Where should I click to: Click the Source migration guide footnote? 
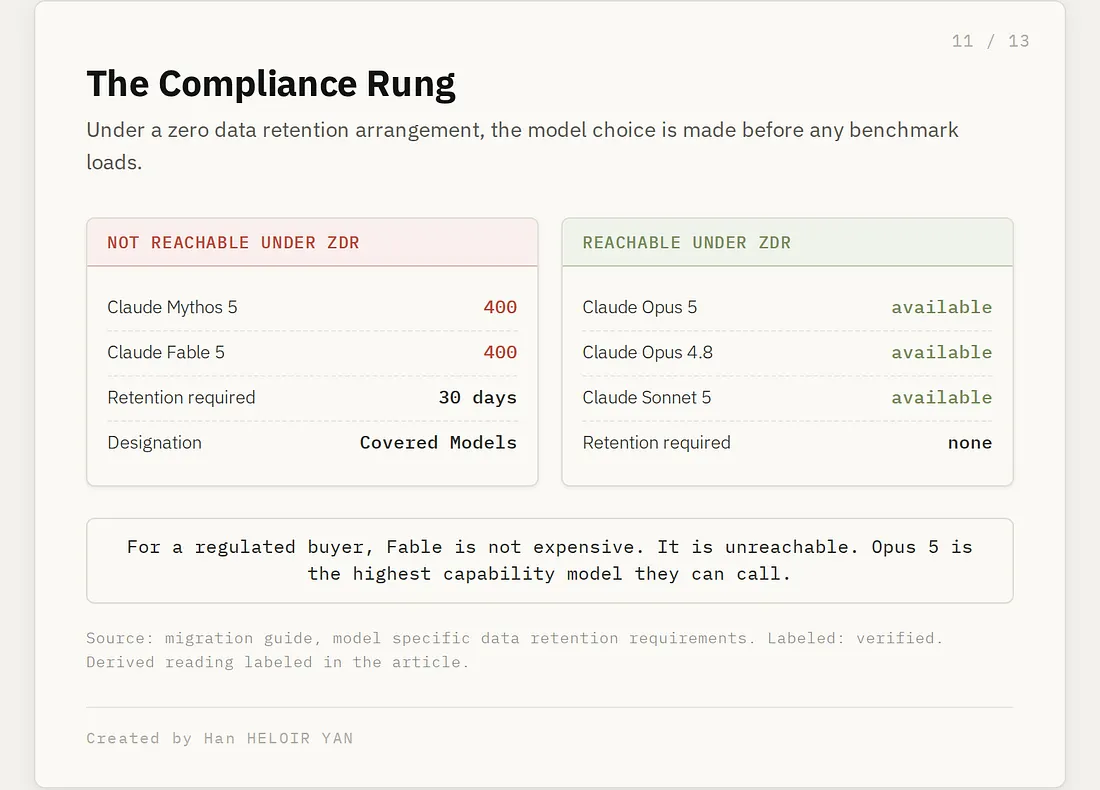[x=514, y=650]
